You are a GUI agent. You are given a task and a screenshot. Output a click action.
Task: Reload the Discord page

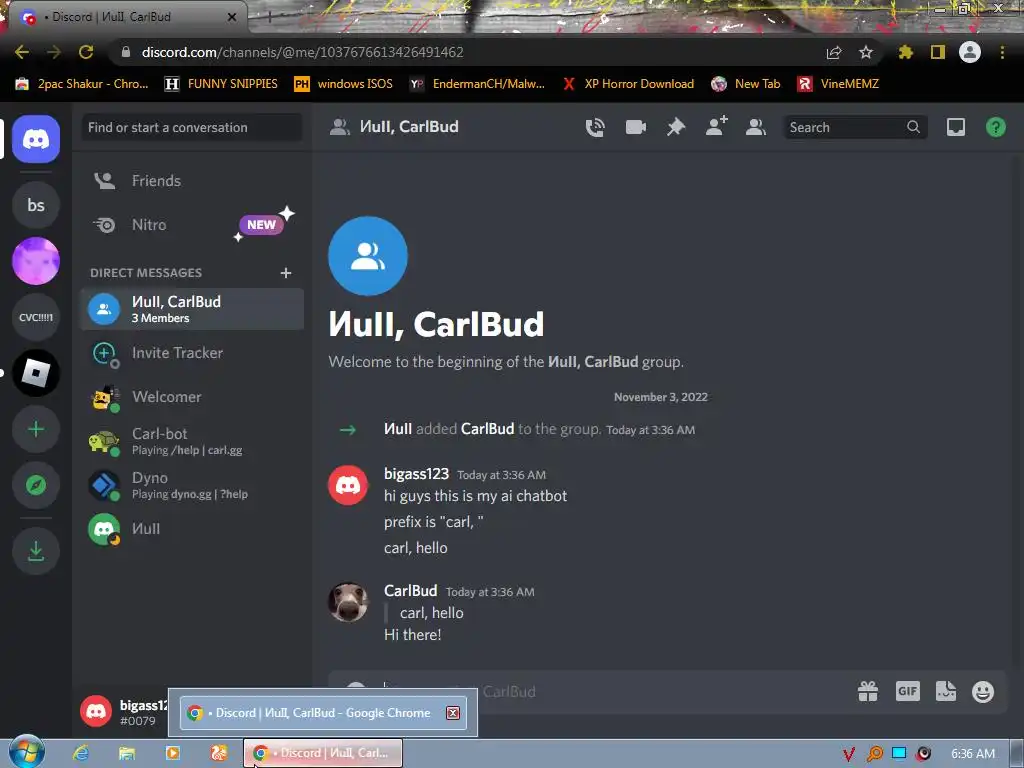click(x=86, y=52)
